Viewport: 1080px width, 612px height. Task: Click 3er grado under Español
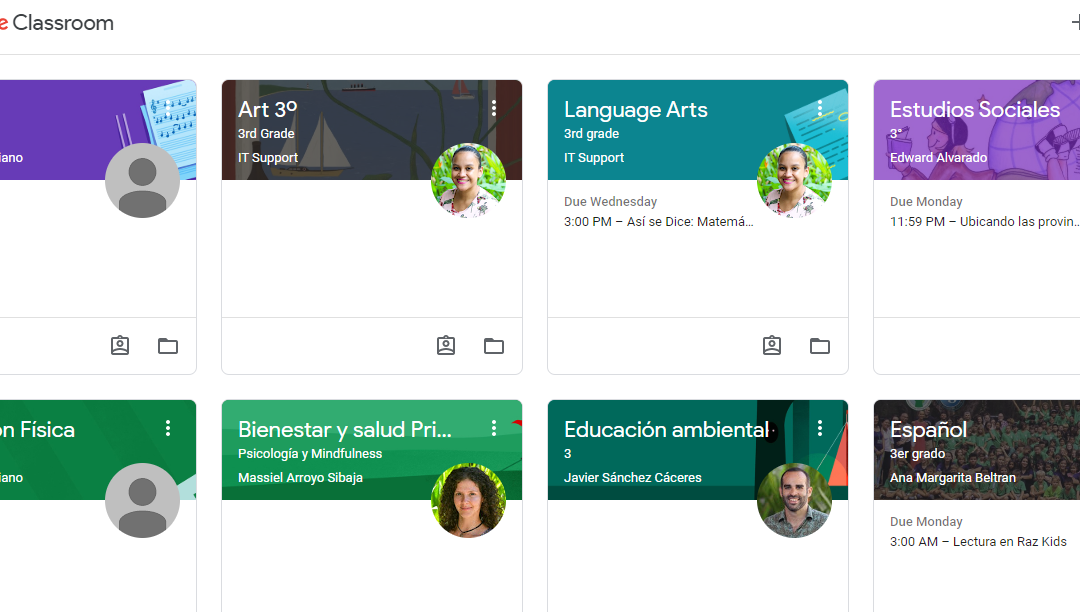pos(917,454)
